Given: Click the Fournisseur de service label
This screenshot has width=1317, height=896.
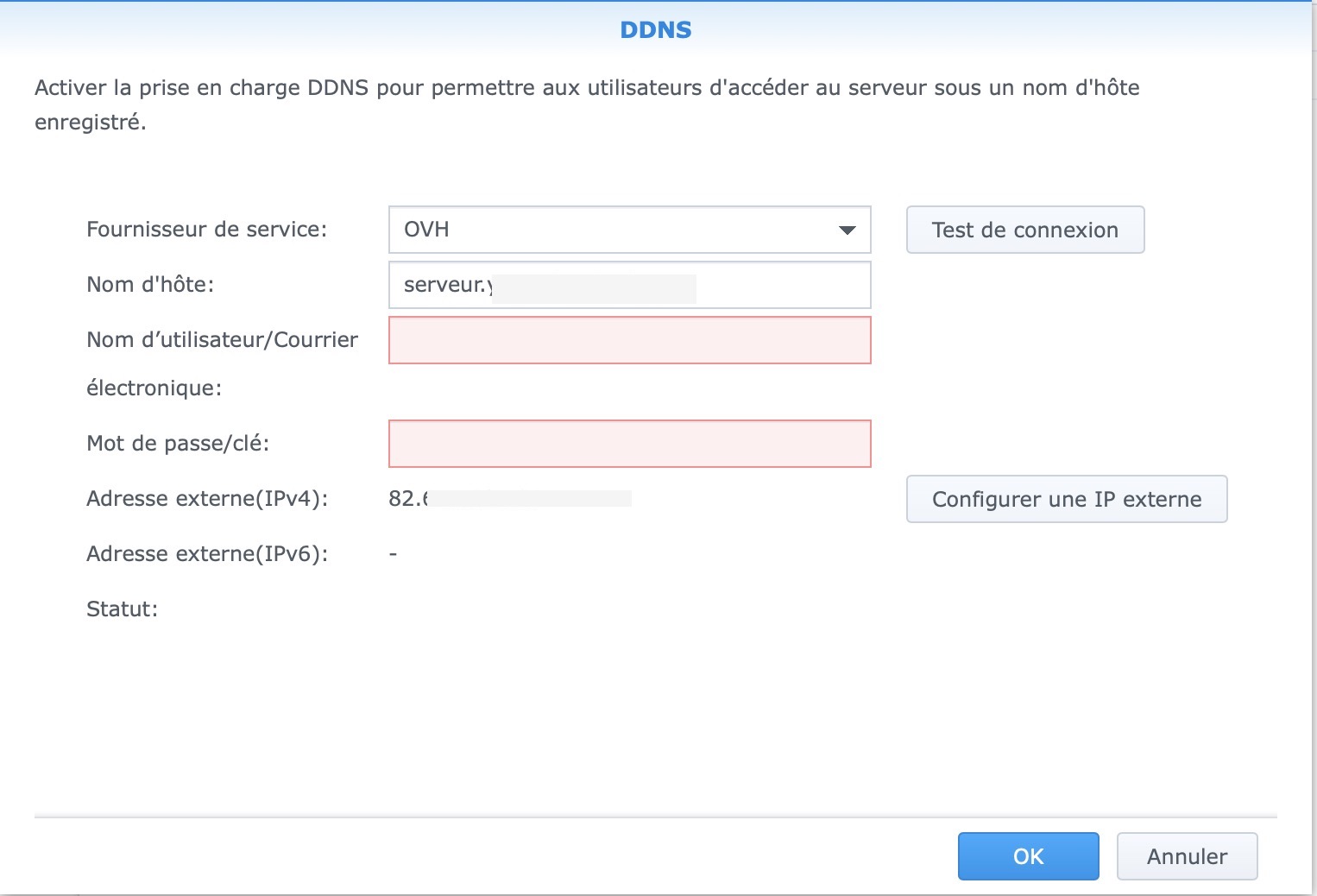Looking at the screenshot, I should point(207,230).
